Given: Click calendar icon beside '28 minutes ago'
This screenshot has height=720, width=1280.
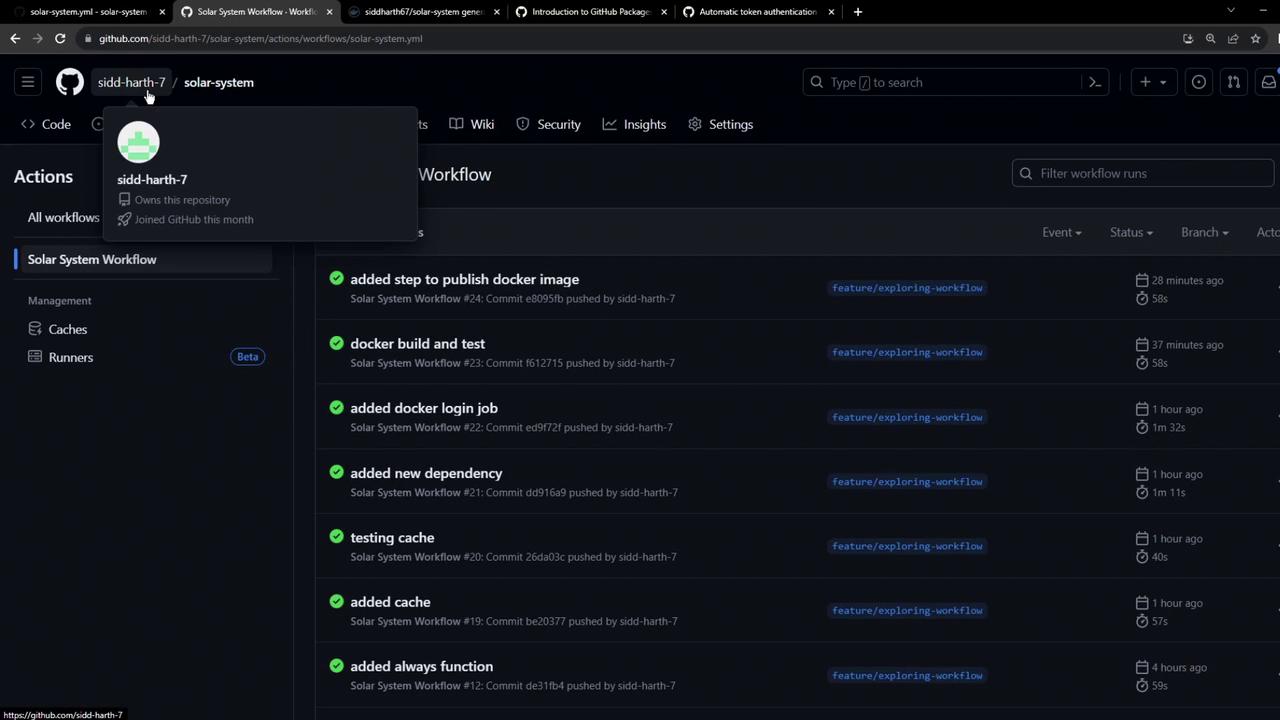Looking at the screenshot, I should tap(1142, 280).
